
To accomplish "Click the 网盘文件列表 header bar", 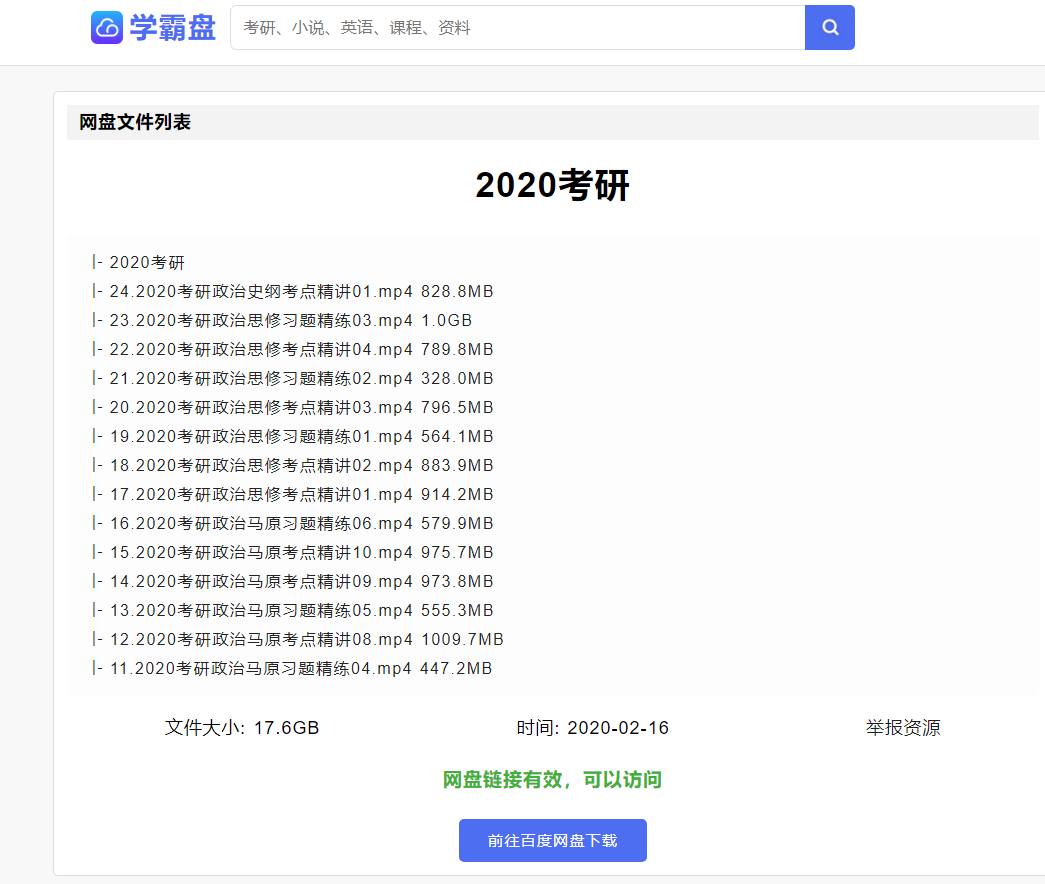I will pos(134,122).
